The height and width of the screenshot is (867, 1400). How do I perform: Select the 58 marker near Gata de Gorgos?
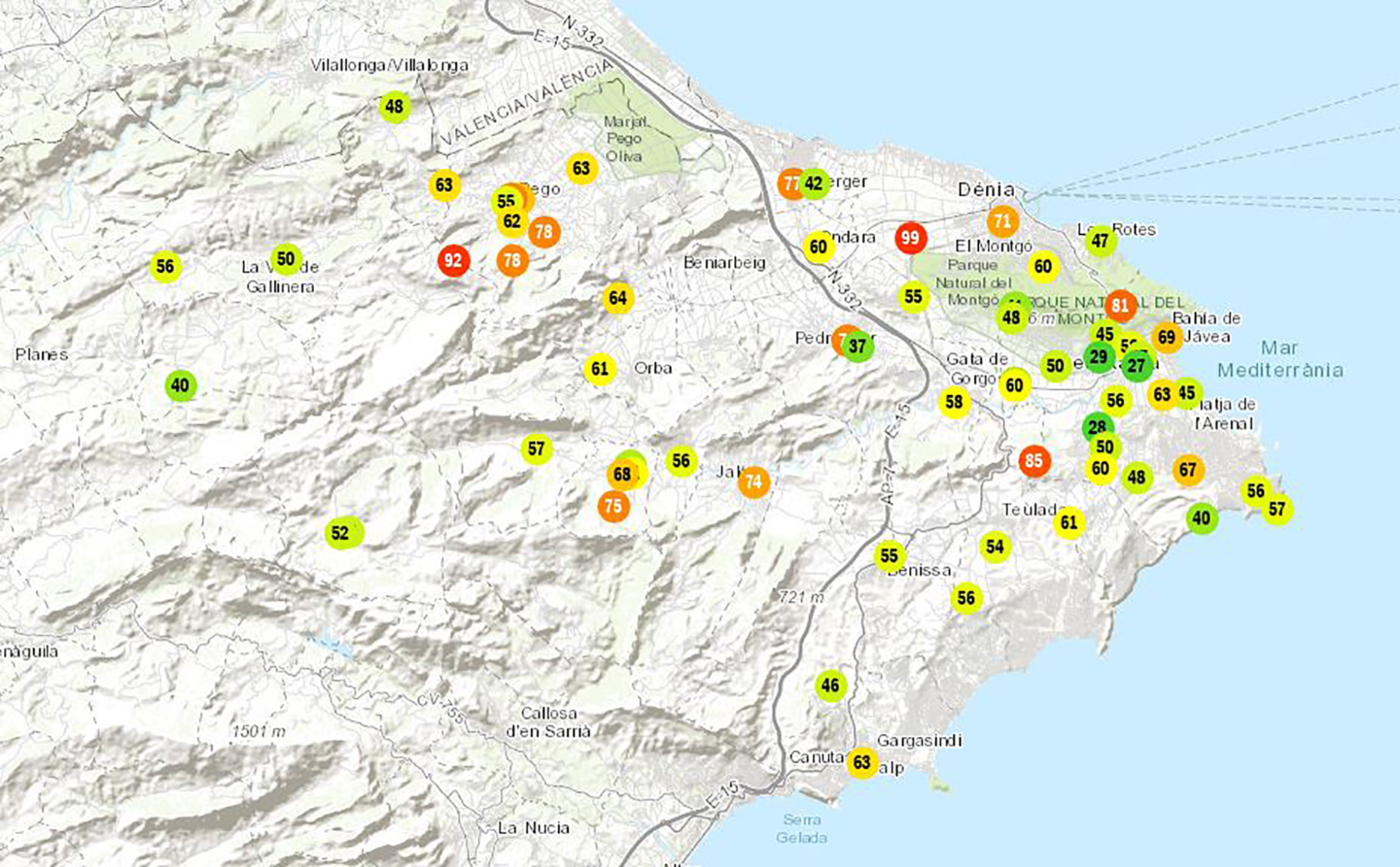[x=954, y=402]
